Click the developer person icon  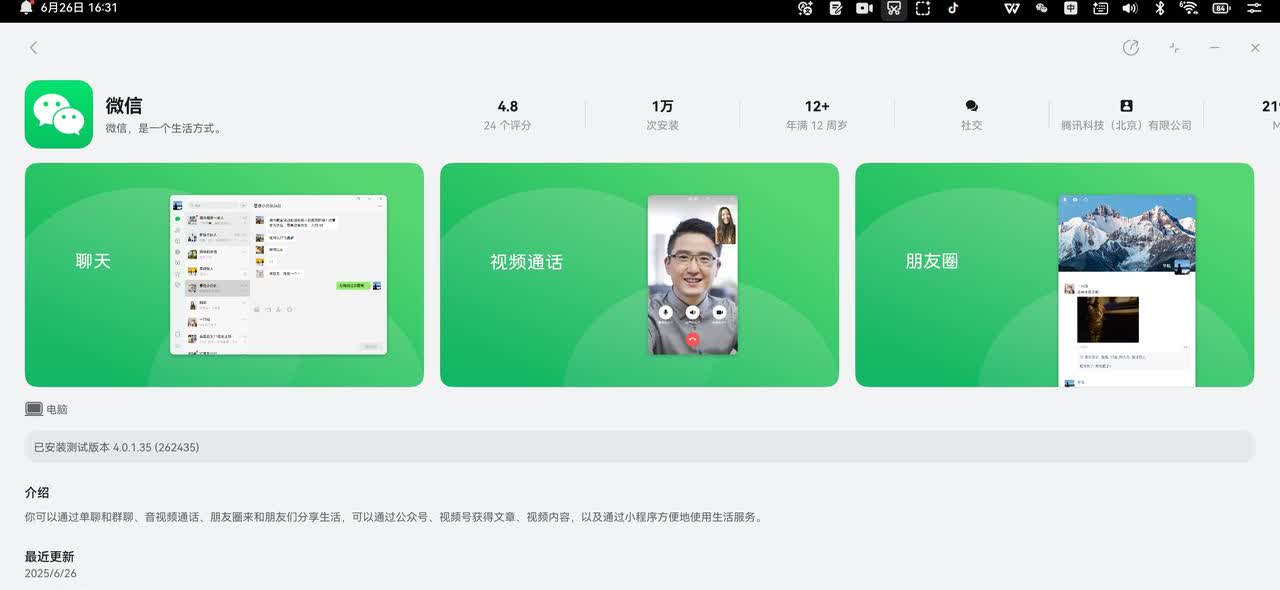pyautogui.click(x=1126, y=106)
